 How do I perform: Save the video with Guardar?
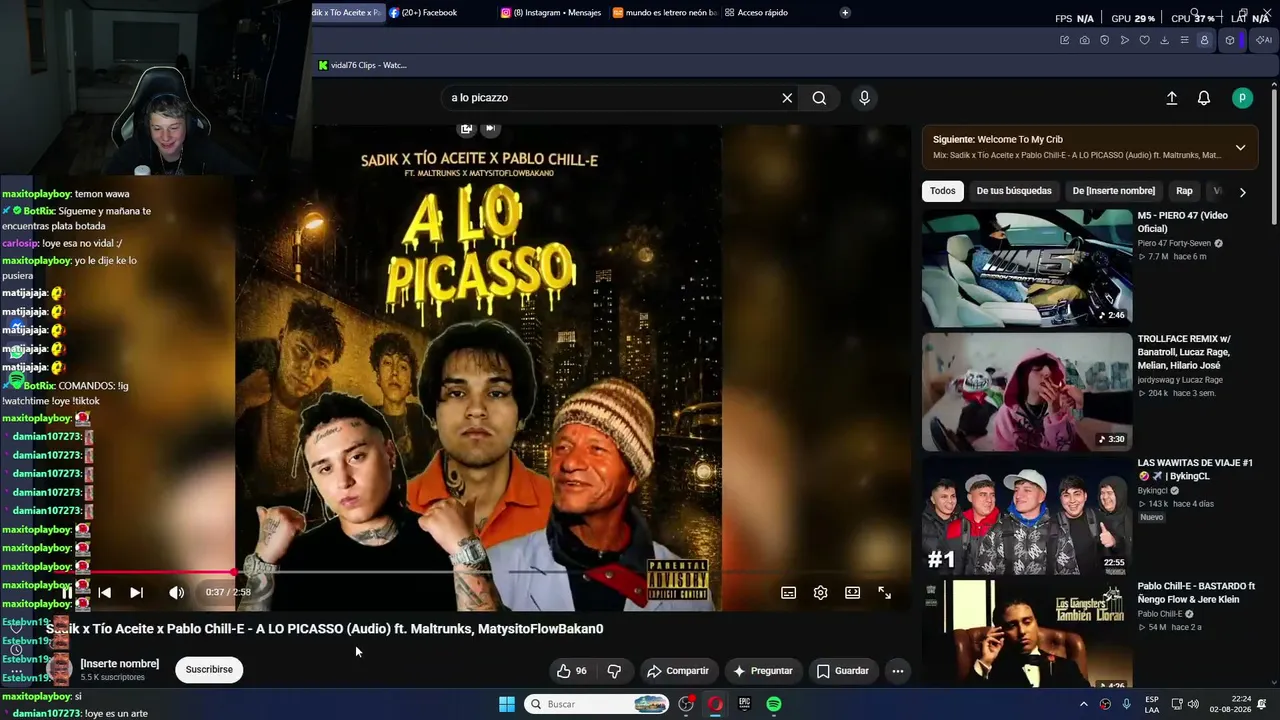(x=842, y=671)
